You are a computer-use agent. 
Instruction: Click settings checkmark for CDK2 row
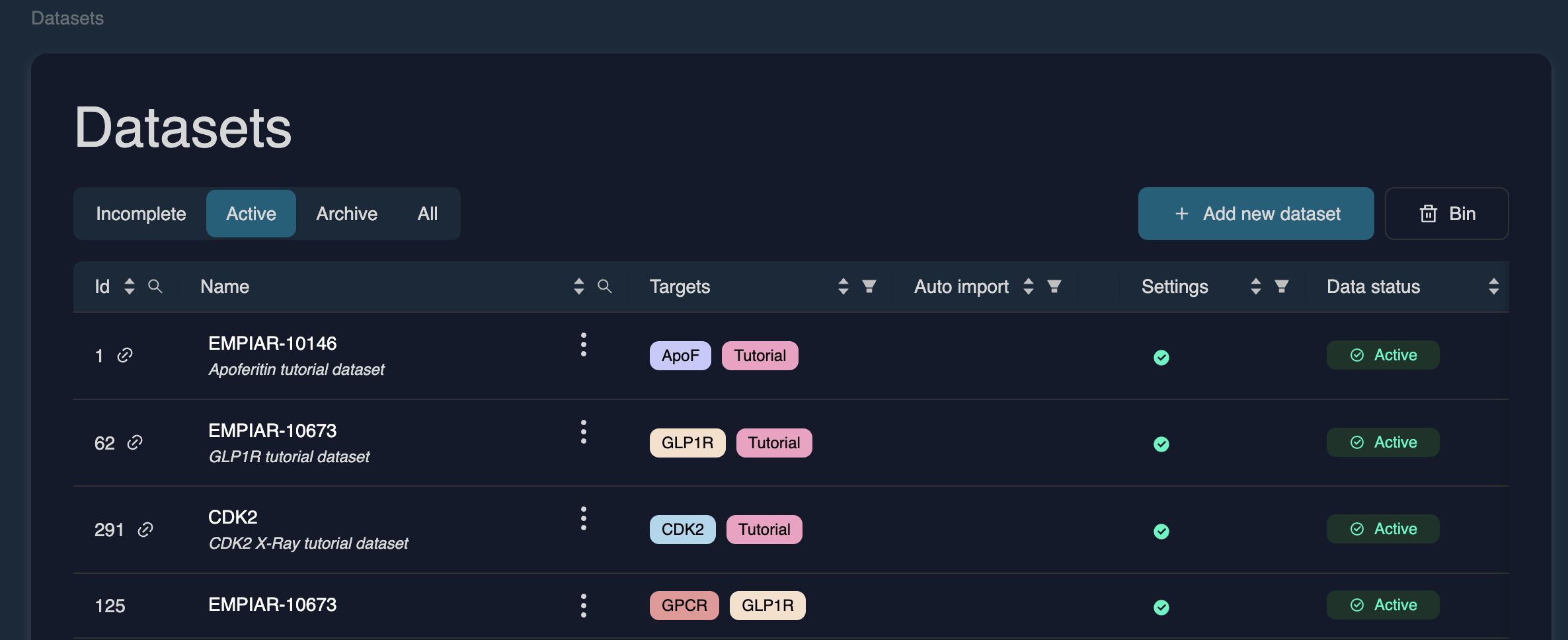[x=1161, y=532]
